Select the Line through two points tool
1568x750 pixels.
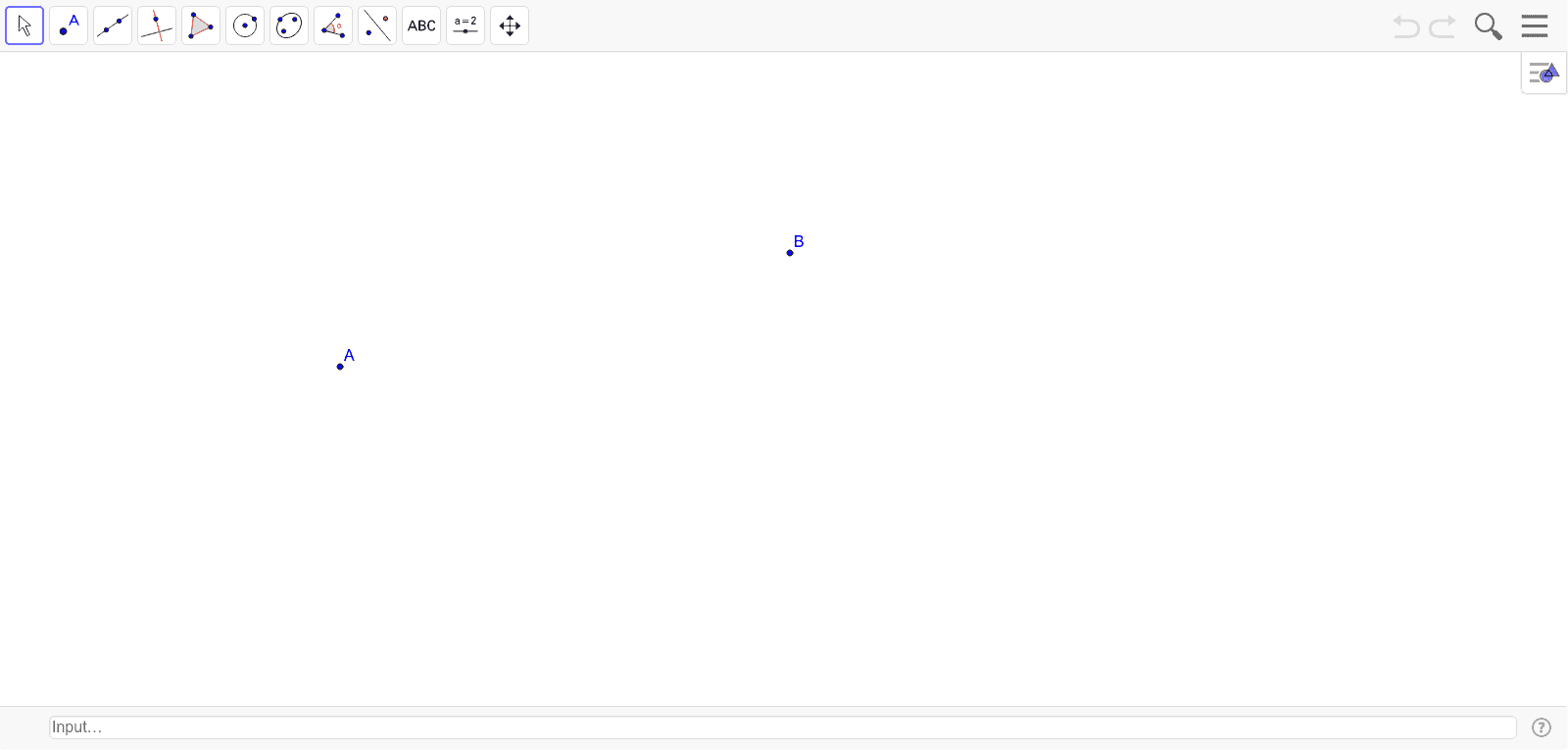pyautogui.click(x=113, y=25)
